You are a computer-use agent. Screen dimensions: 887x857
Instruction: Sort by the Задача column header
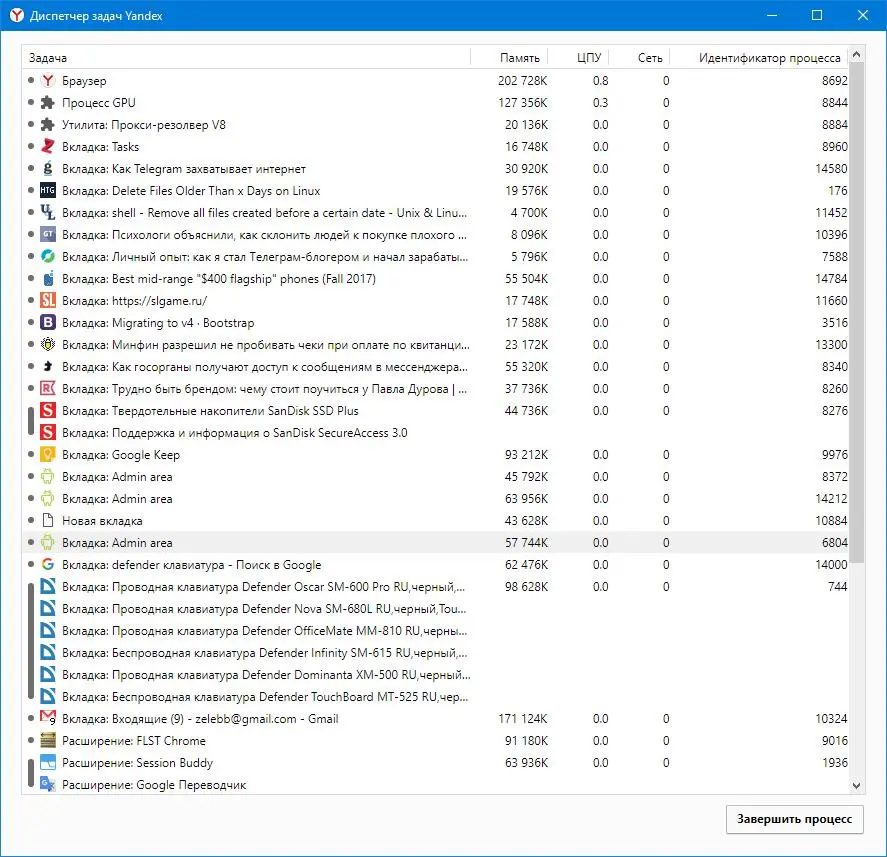tap(246, 58)
